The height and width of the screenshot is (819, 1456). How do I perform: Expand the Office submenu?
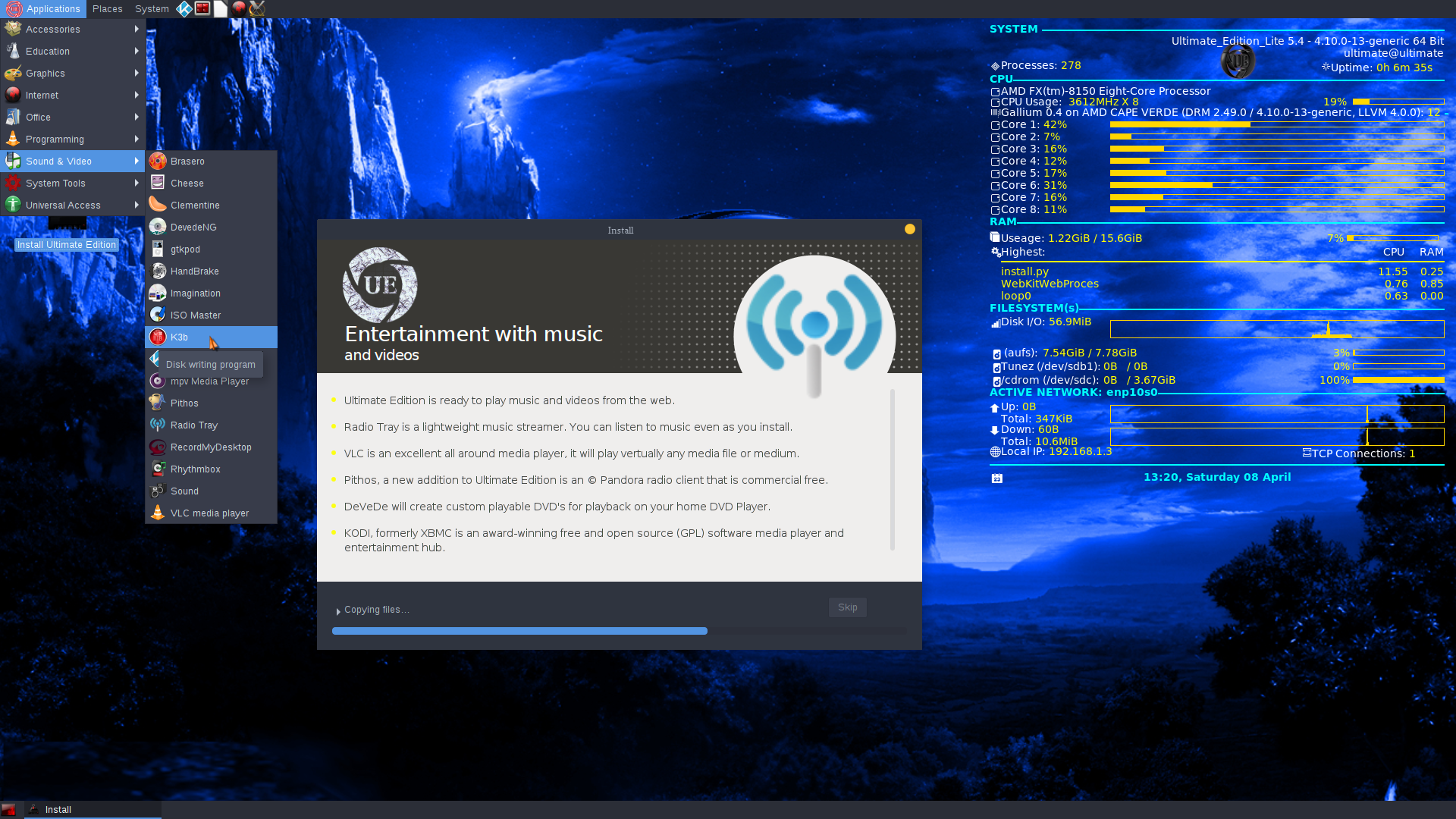73,117
